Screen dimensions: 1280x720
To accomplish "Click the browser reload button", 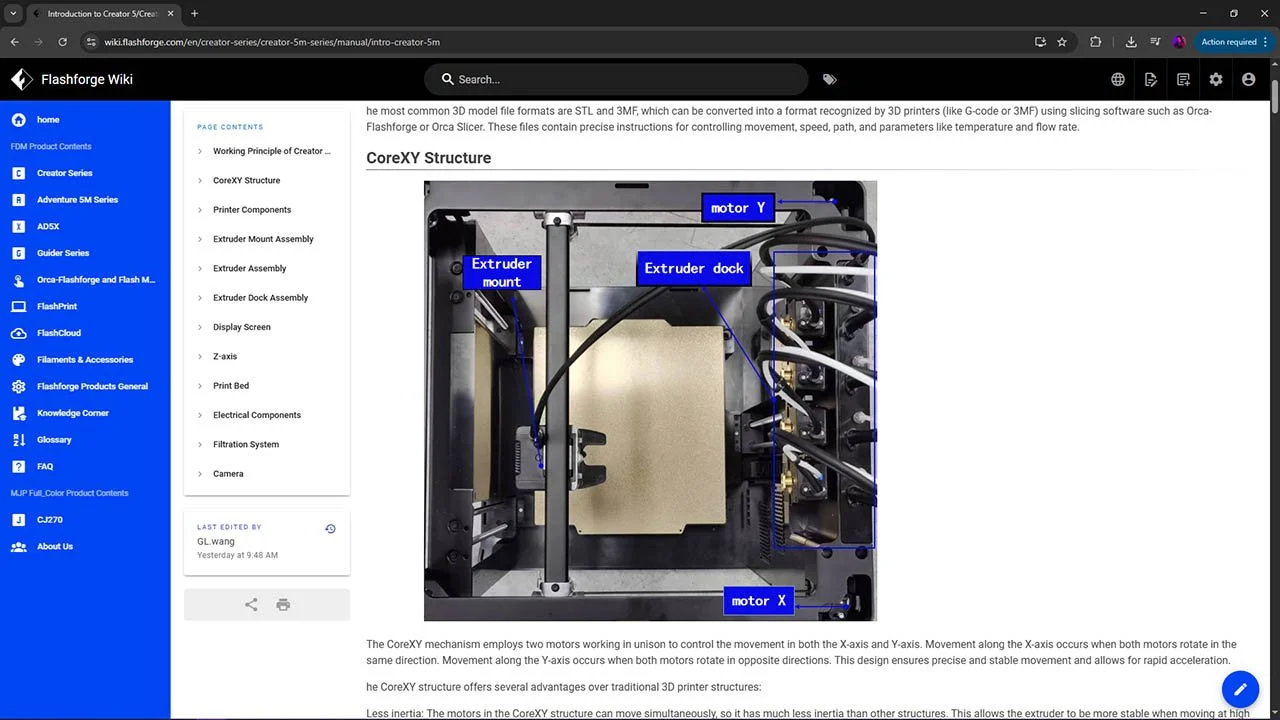I will 63,42.
